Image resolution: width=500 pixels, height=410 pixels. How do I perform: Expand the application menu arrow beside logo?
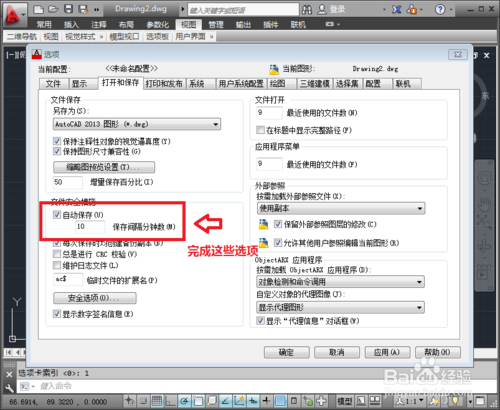click(x=23, y=15)
